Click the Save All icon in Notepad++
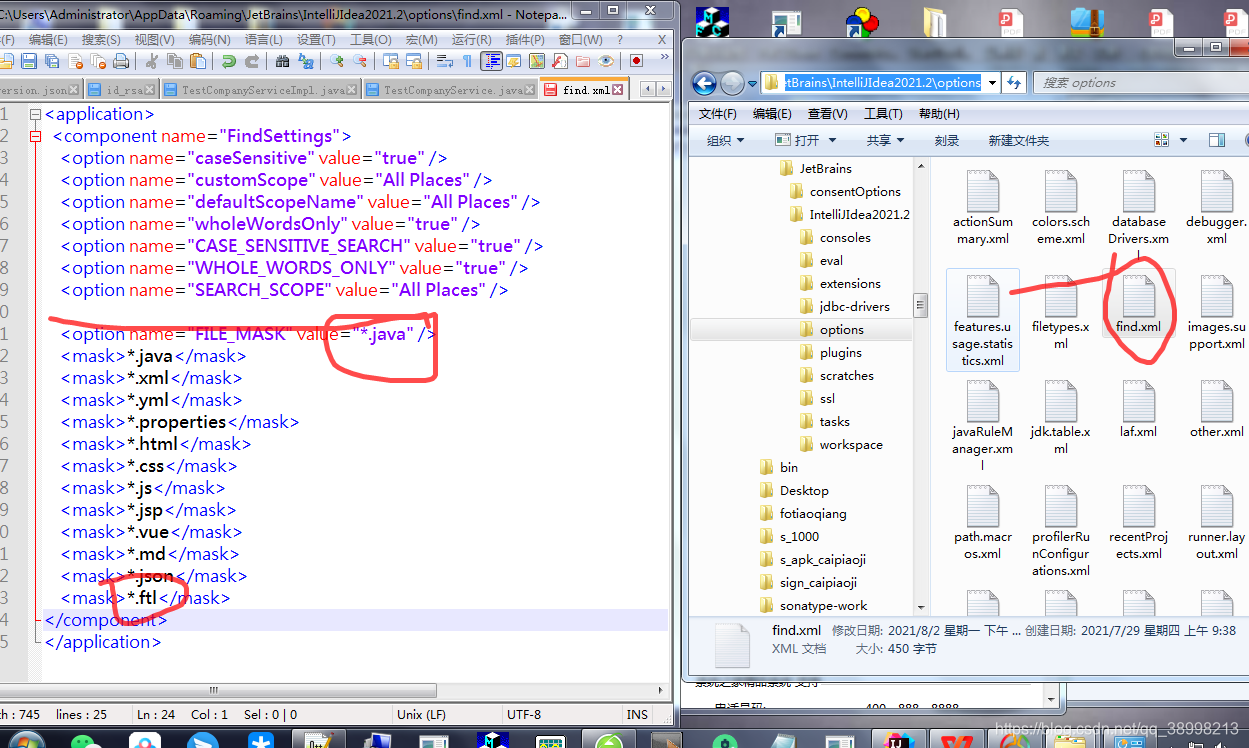Image resolution: width=1249 pixels, height=748 pixels. [52, 61]
